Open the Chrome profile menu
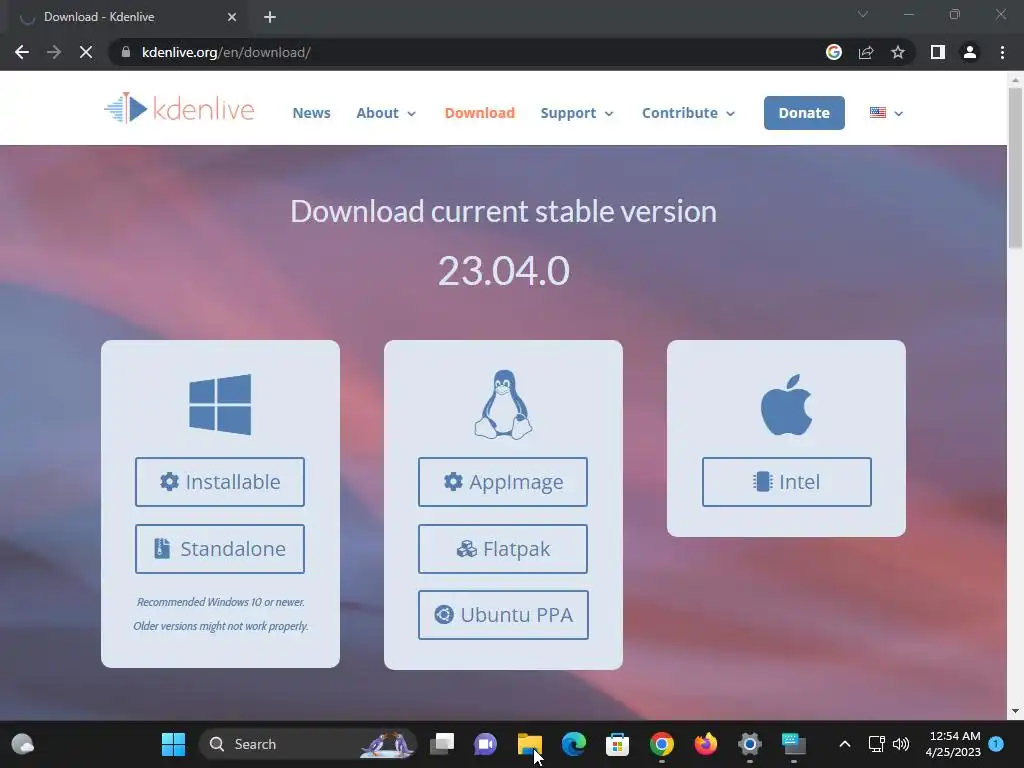This screenshot has height=768, width=1024. (970, 52)
